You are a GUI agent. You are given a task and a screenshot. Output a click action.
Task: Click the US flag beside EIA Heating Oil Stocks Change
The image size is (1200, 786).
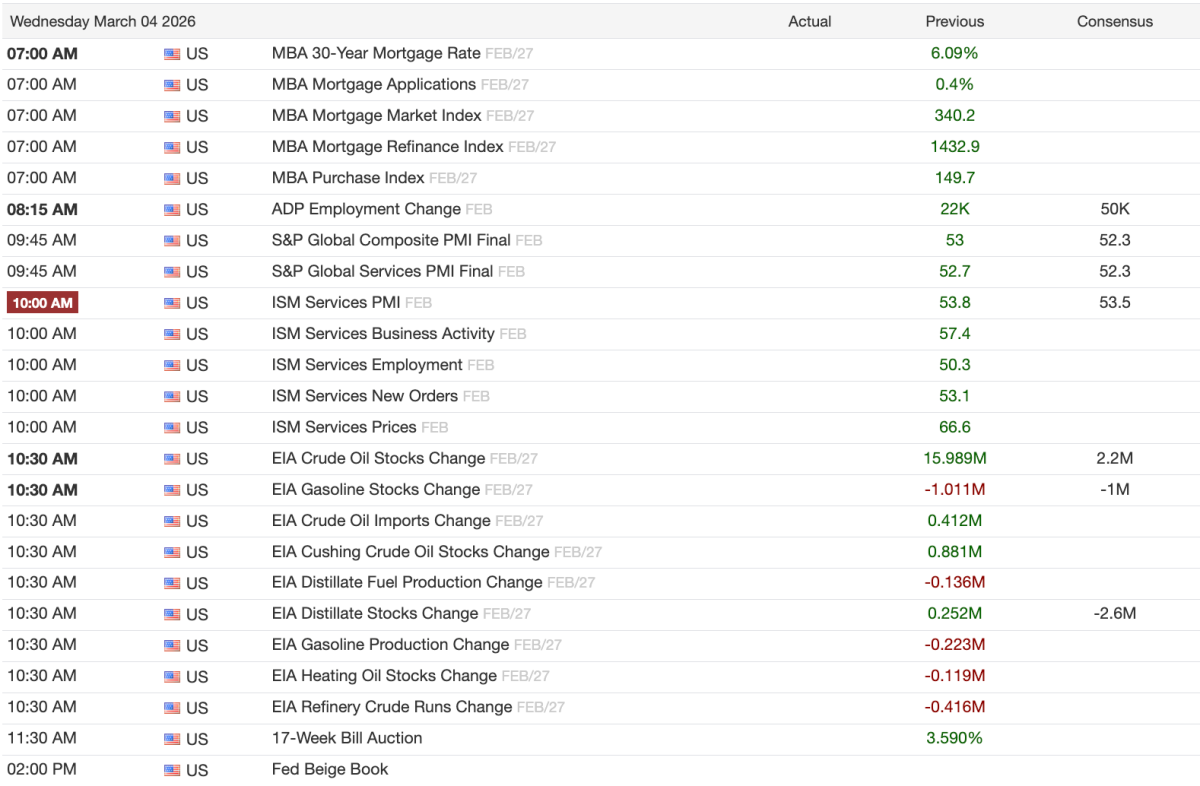[x=172, y=677]
